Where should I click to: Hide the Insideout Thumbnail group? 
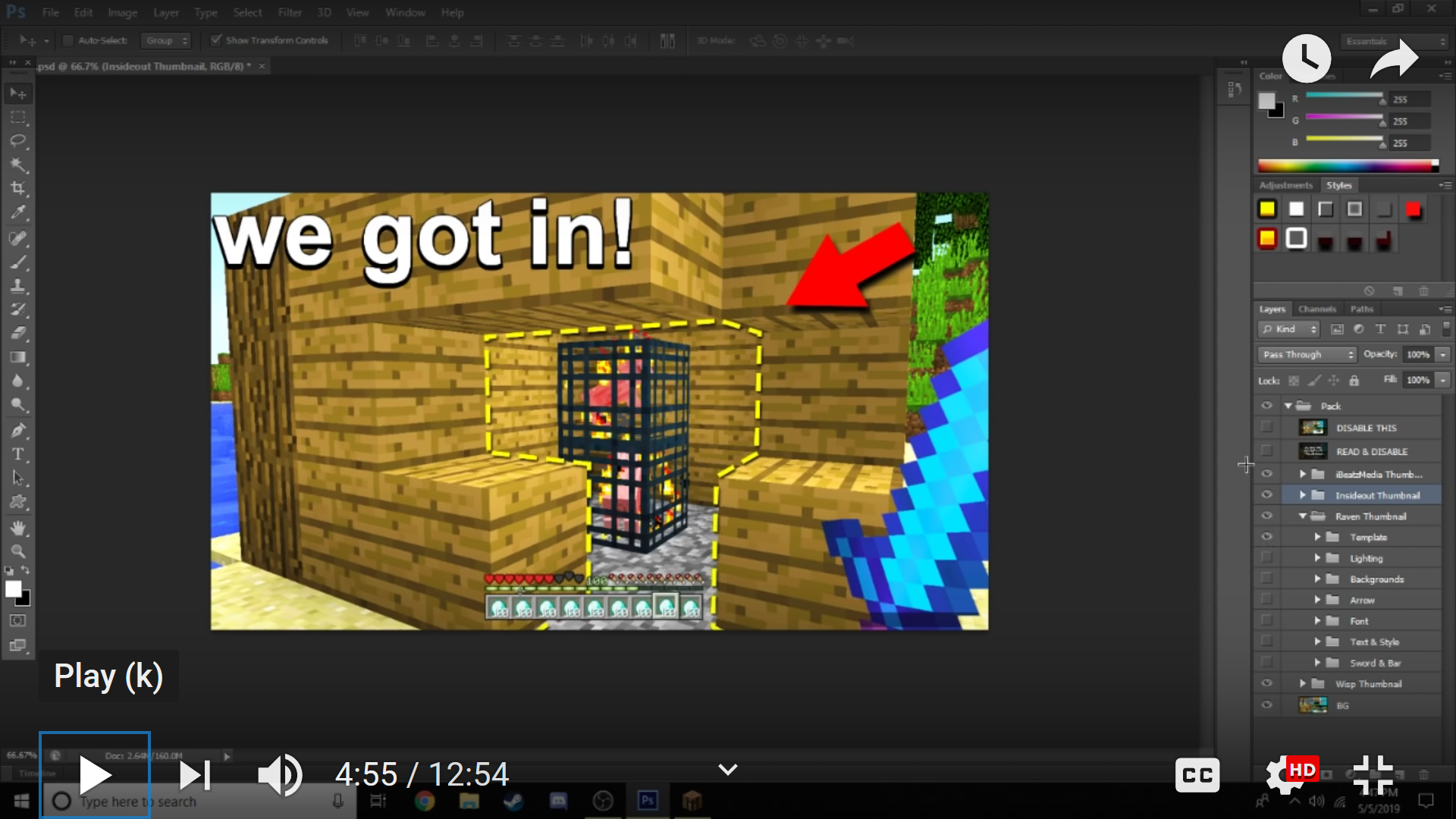click(1266, 494)
